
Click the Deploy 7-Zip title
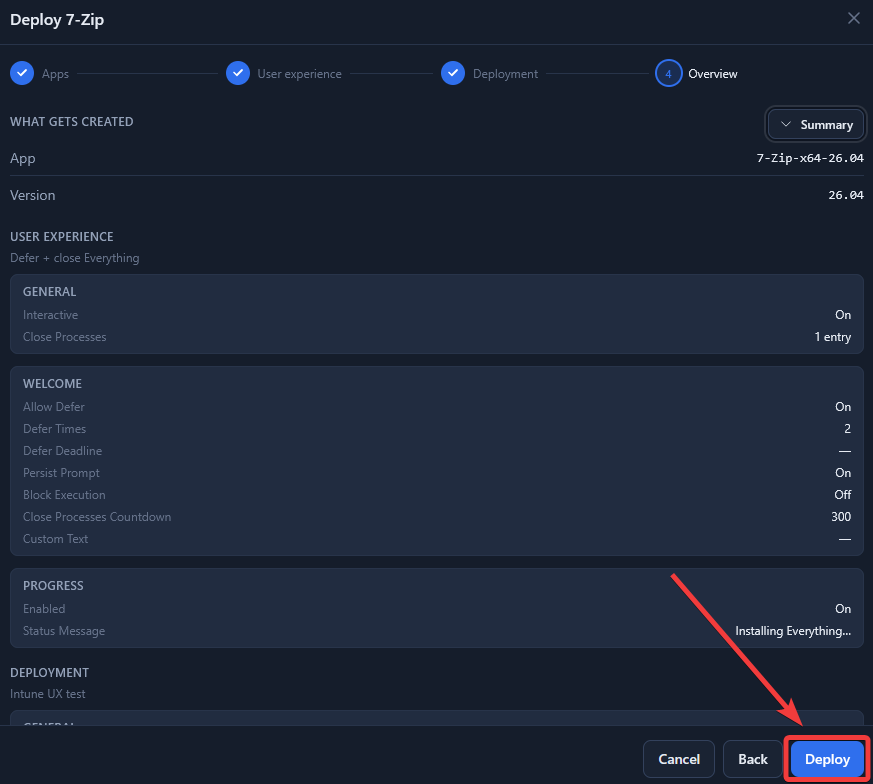click(x=57, y=19)
